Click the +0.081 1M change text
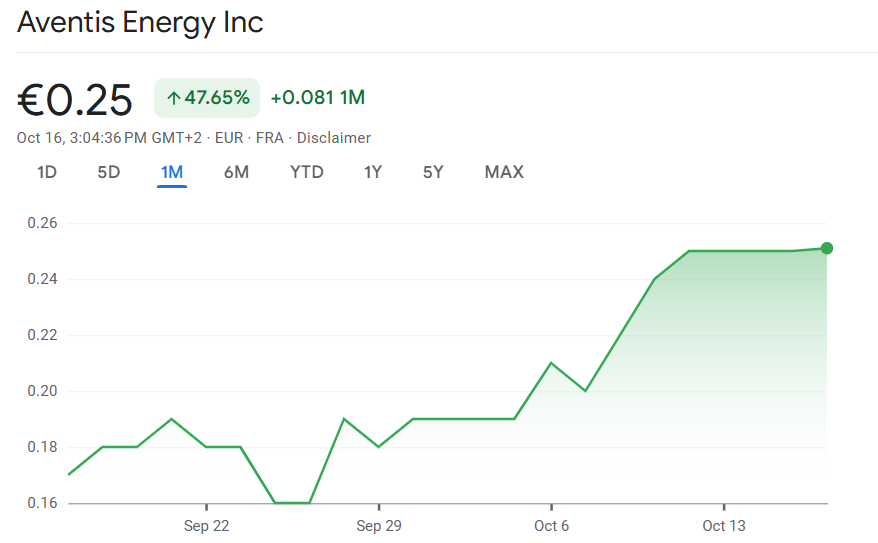878x543 pixels. pos(318,98)
